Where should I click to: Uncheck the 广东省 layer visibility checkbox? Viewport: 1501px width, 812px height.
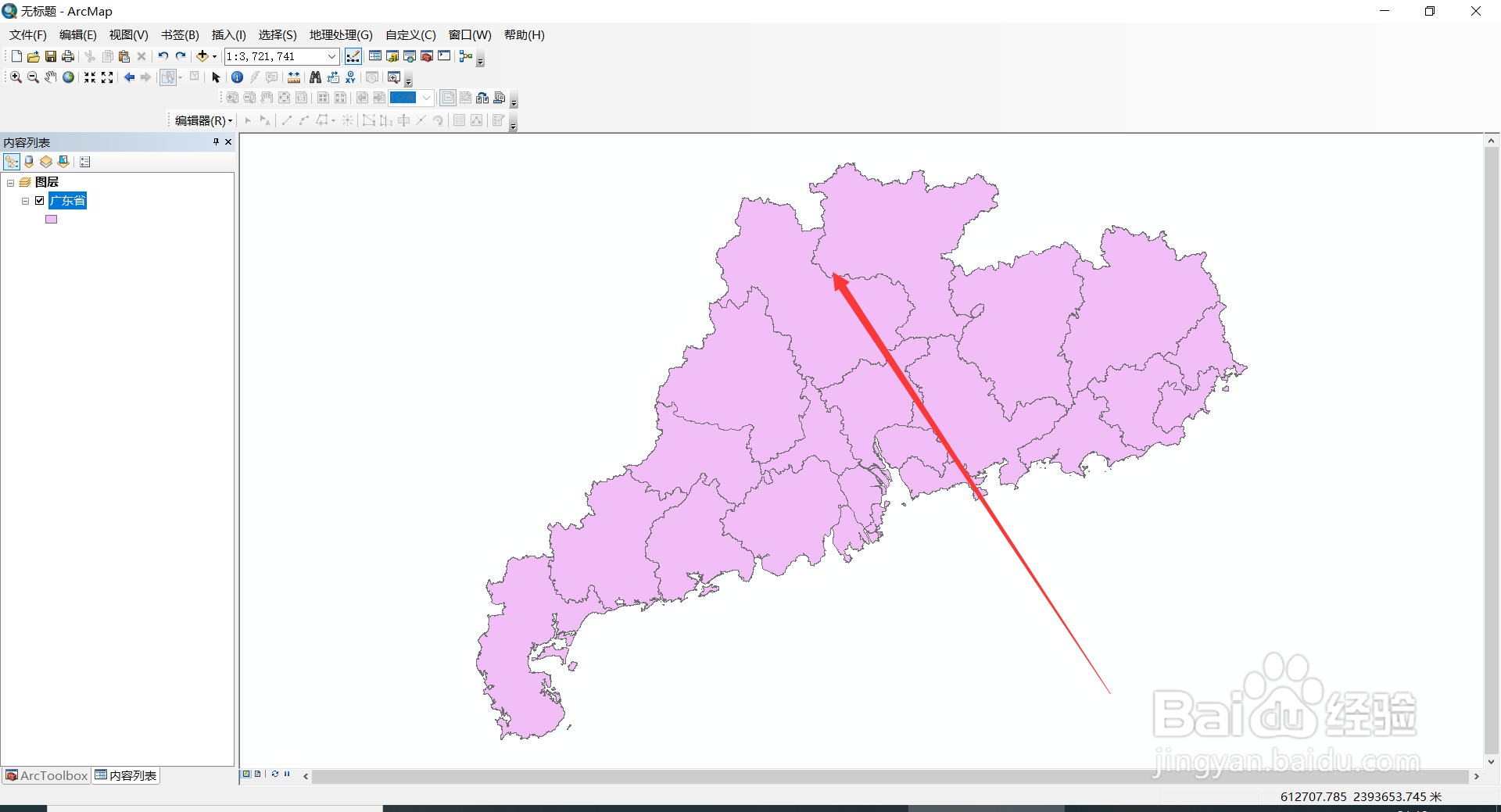40,201
